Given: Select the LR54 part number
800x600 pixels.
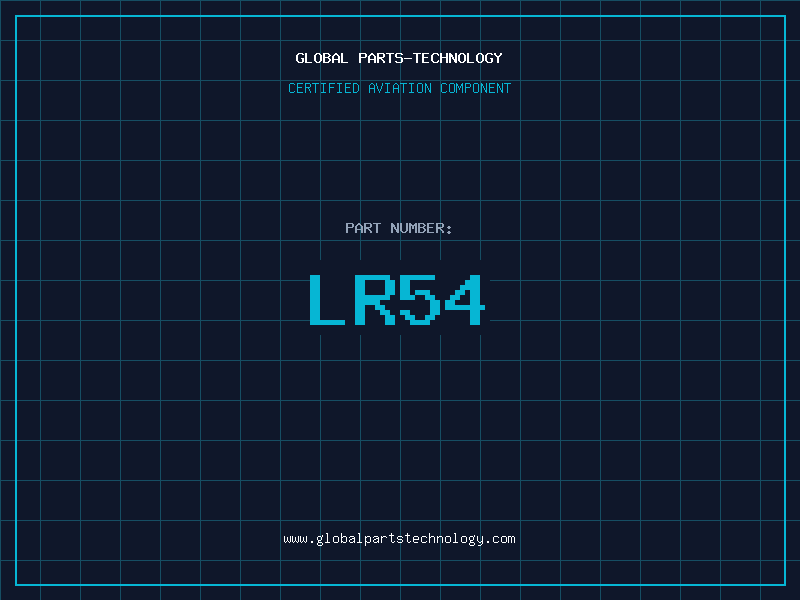Looking at the screenshot, I should pyautogui.click(x=397, y=299).
